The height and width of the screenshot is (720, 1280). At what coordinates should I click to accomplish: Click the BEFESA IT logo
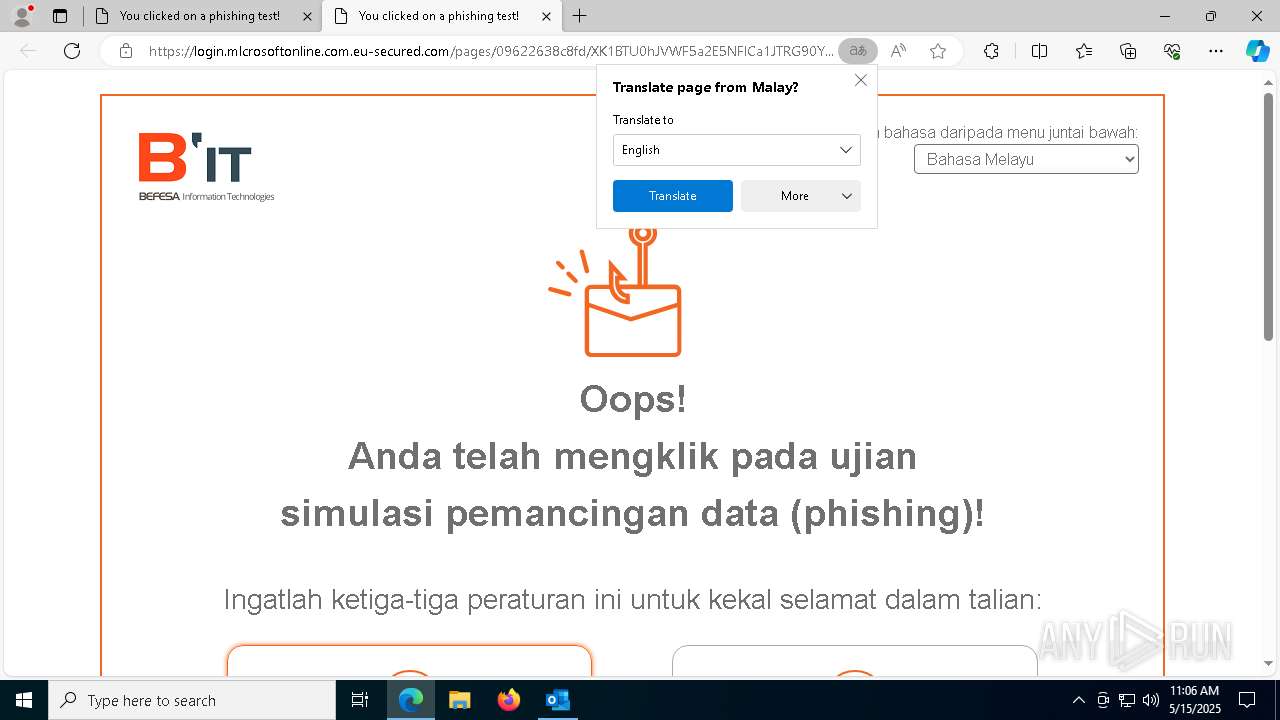tap(206, 167)
